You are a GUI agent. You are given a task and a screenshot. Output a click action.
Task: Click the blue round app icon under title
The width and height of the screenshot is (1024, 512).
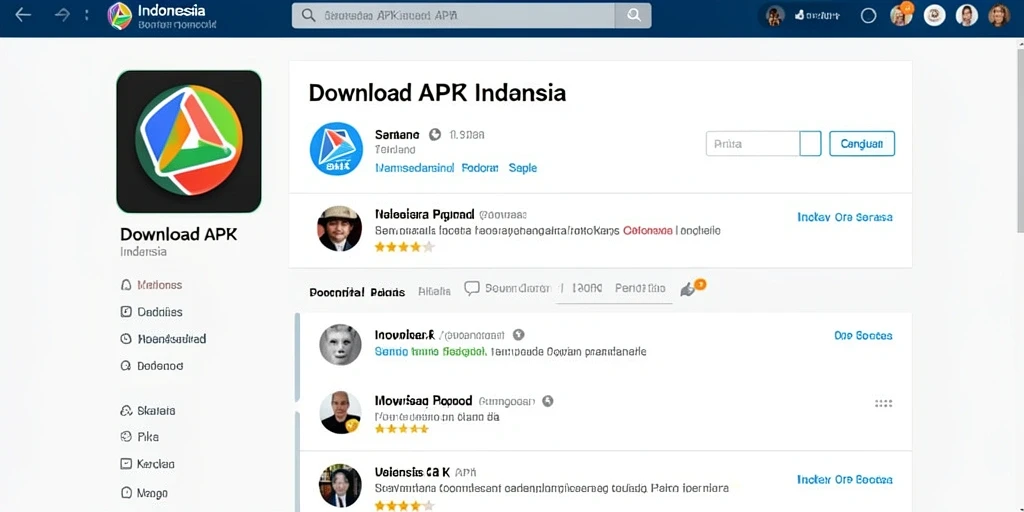tap(336, 149)
